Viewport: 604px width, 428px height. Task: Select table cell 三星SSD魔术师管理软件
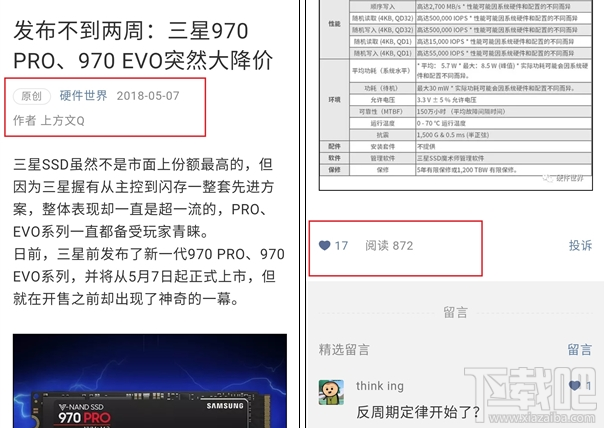tap(450, 158)
